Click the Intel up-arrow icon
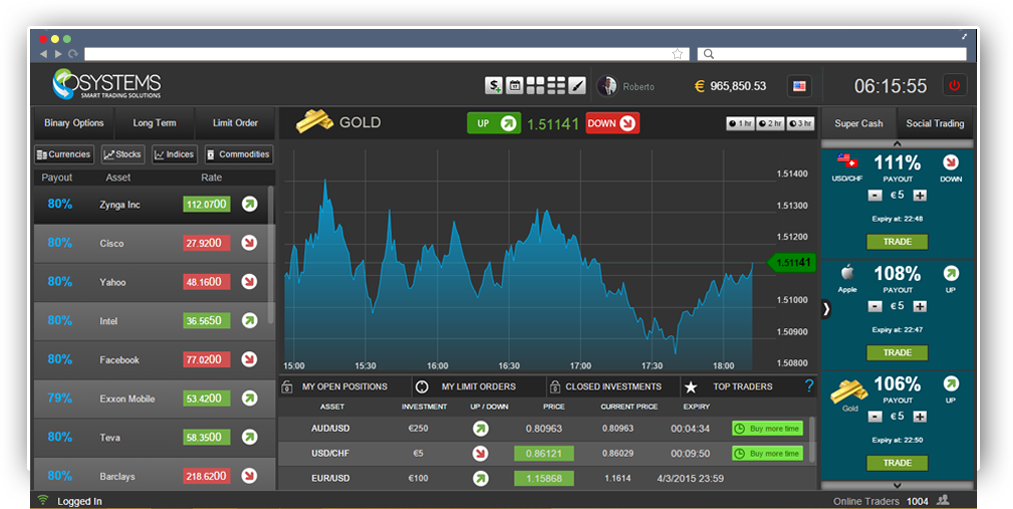Screen dimensions: 1013x509 pyautogui.click(x=249, y=320)
